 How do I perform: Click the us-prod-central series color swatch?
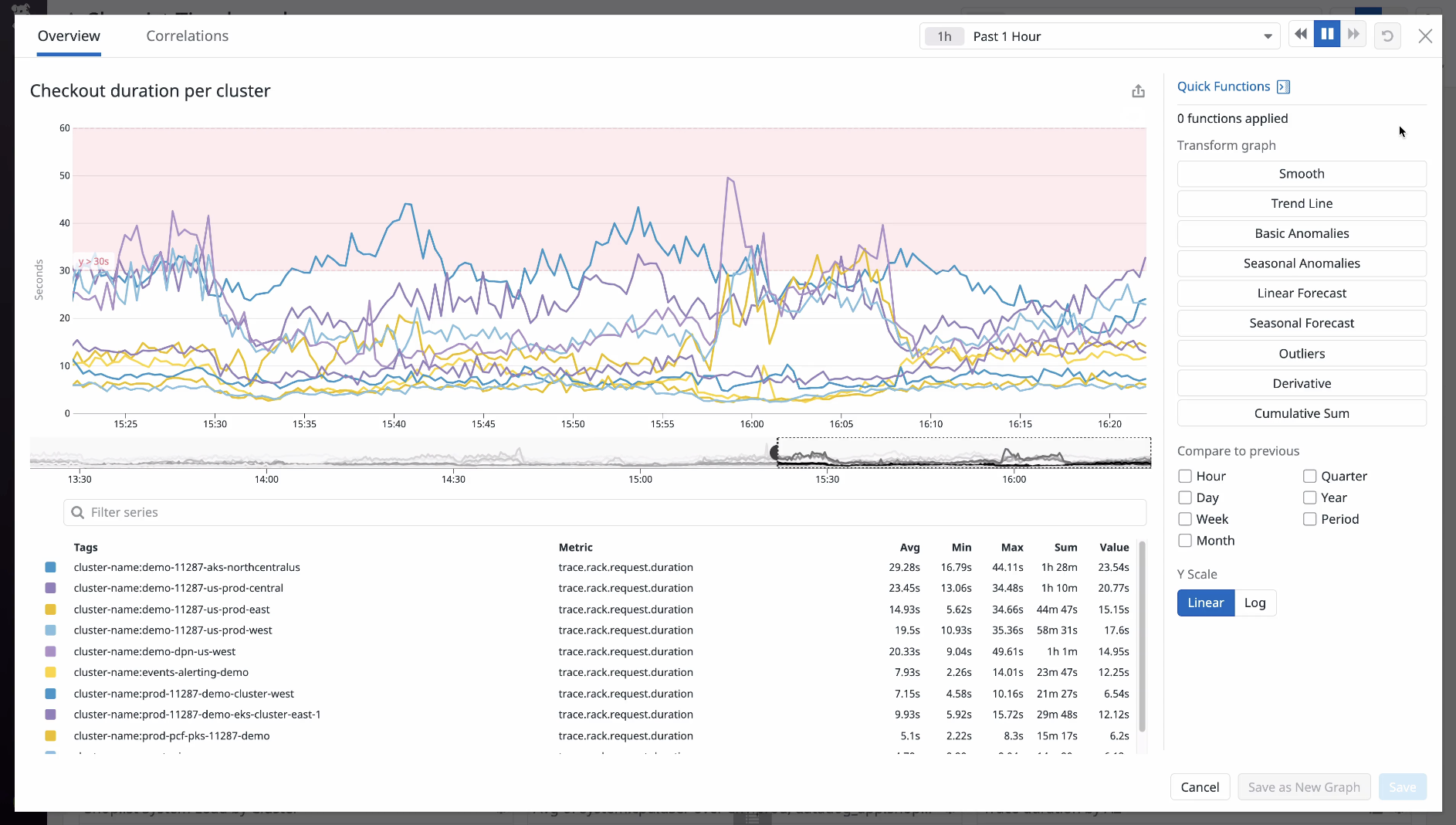tap(50, 588)
